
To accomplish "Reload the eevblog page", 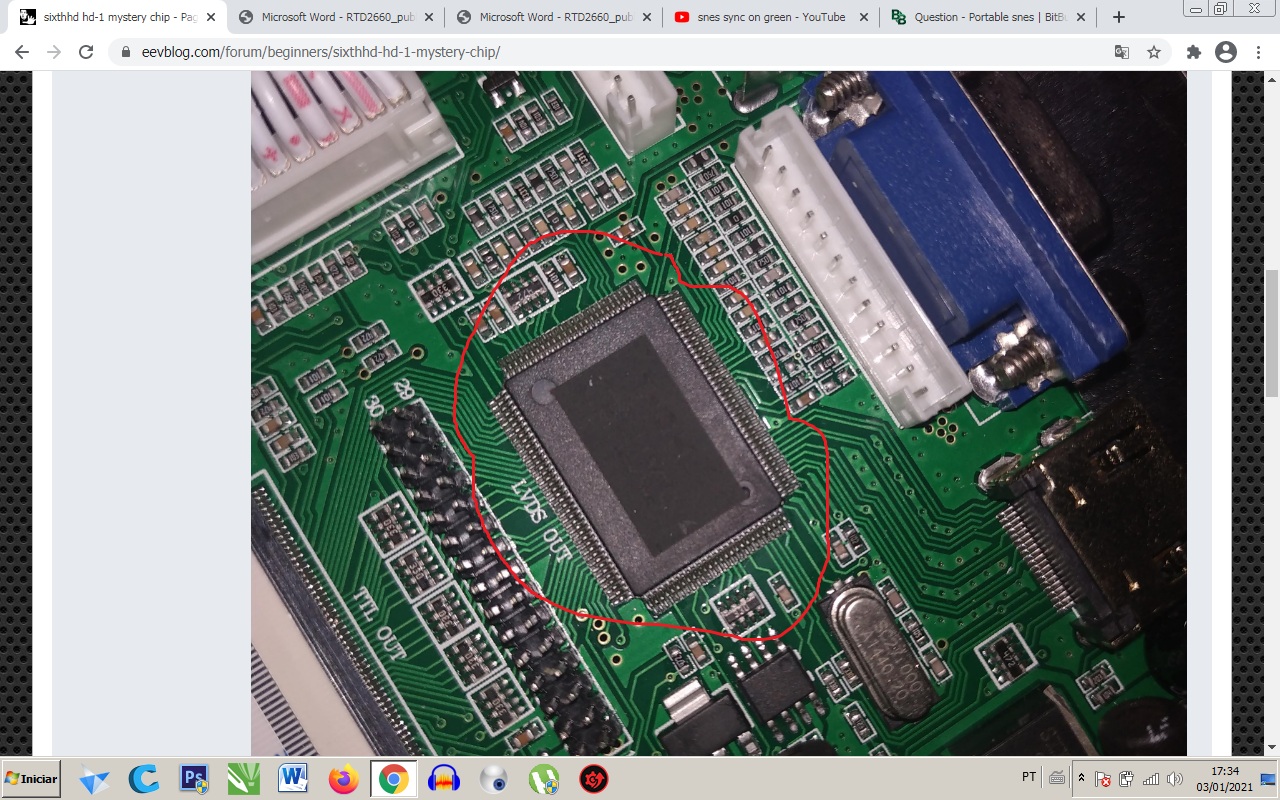I will [x=86, y=52].
